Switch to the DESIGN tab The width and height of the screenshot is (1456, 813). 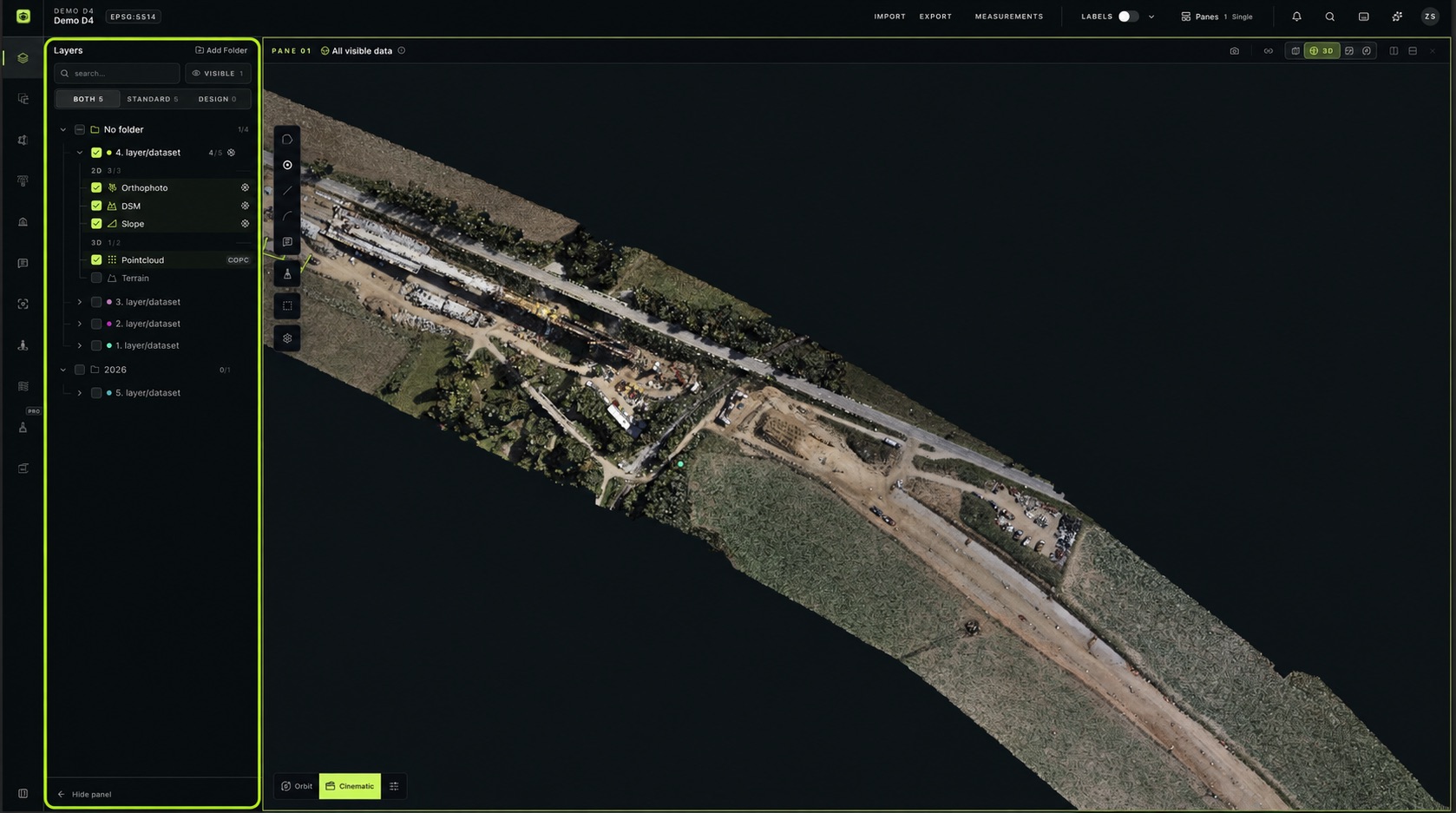pyautogui.click(x=217, y=99)
